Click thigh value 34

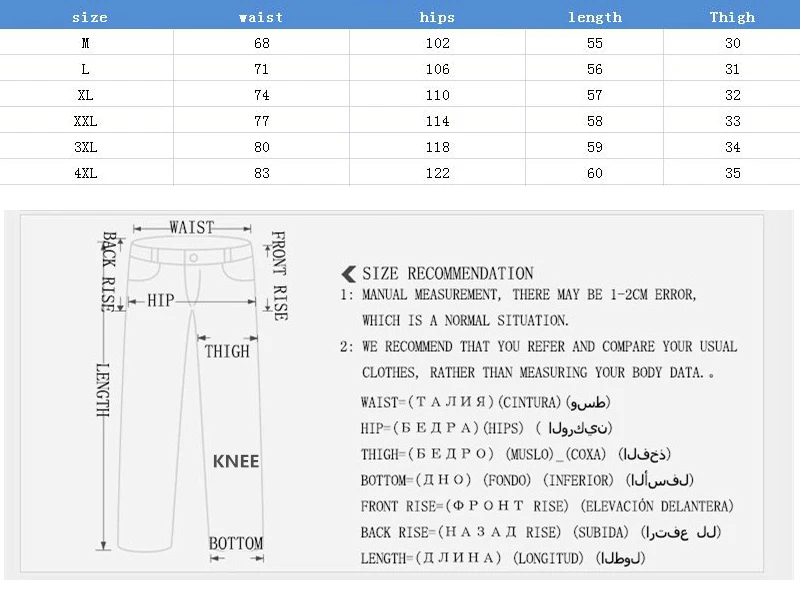[x=733, y=147]
